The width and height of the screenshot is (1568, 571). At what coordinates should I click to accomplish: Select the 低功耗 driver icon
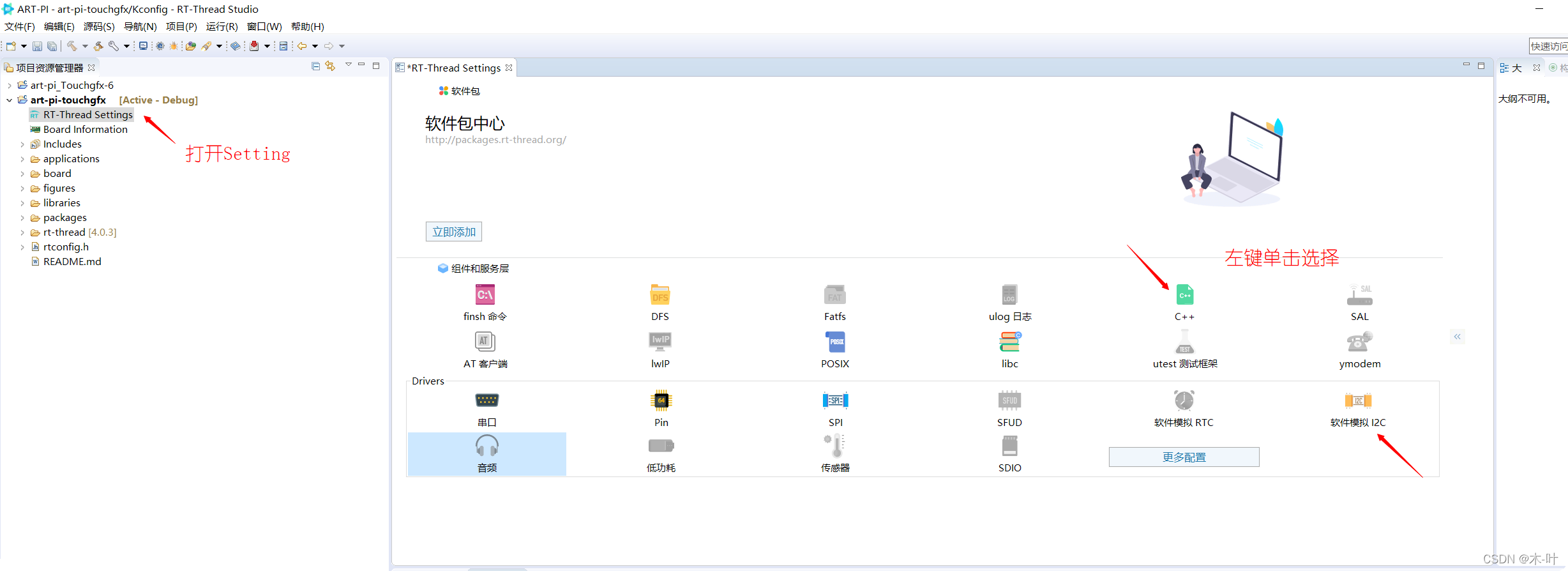tap(661, 445)
